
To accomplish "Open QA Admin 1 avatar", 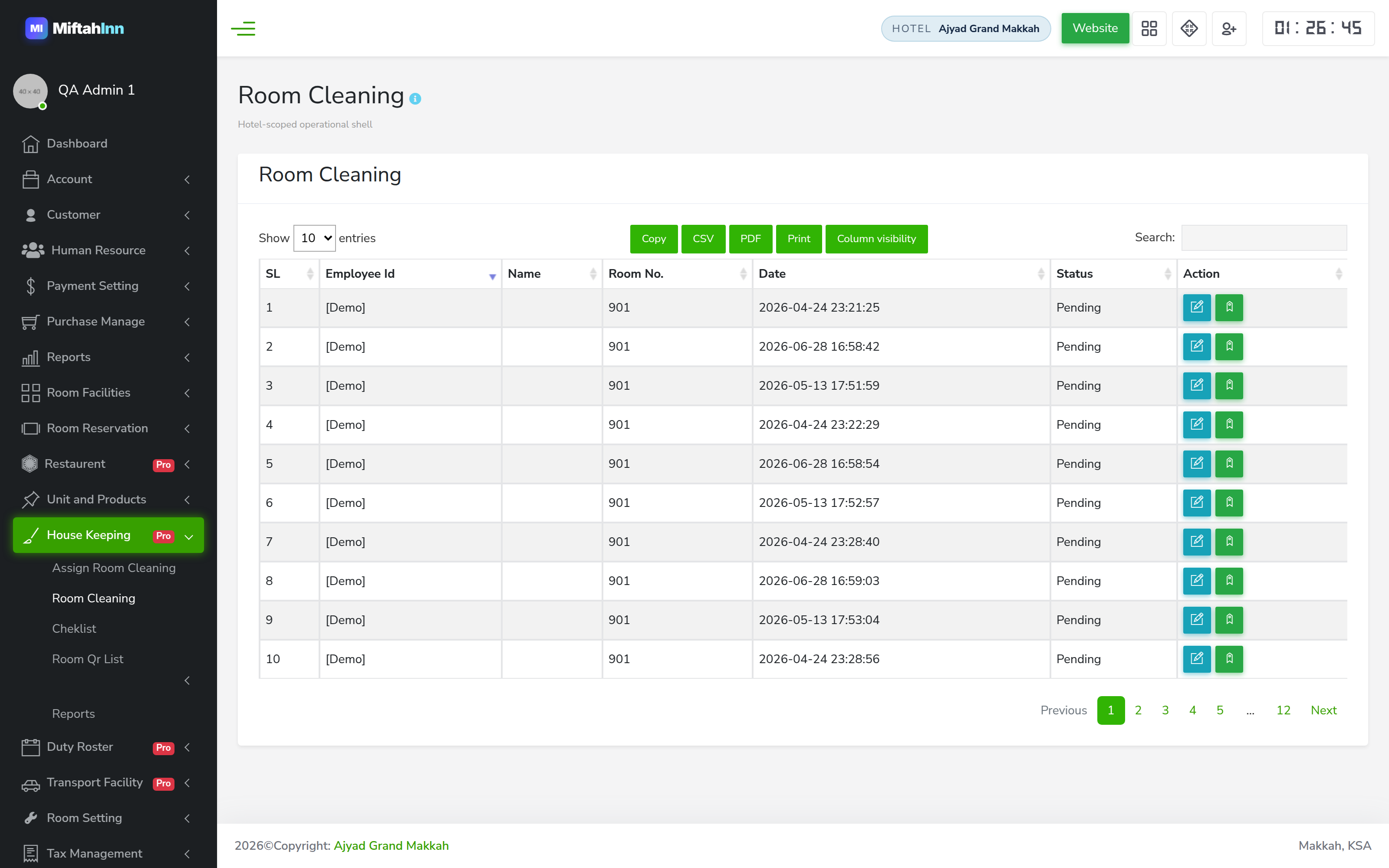I will [x=30, y=91].
